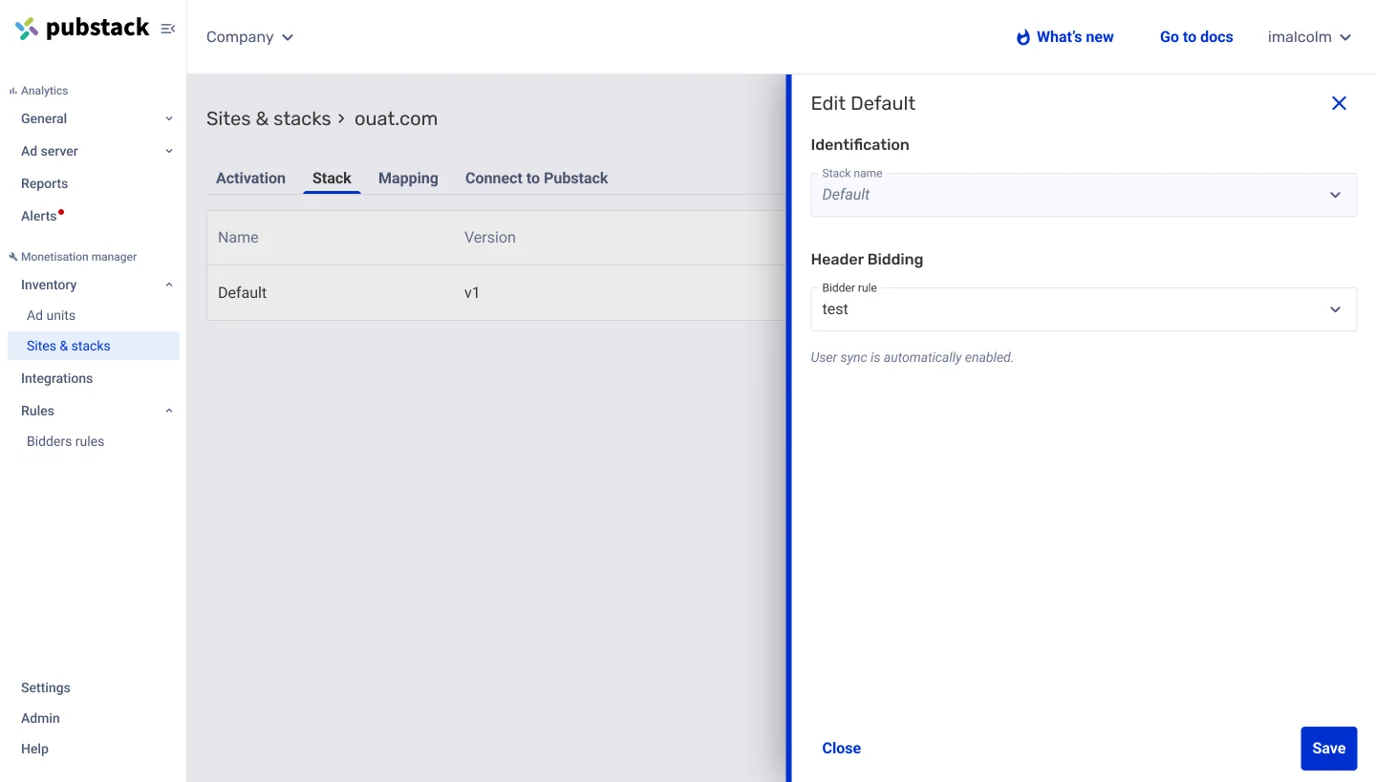
Task: Collapse sidebar using the menu toggle icon
Action: tap(168, 29)
